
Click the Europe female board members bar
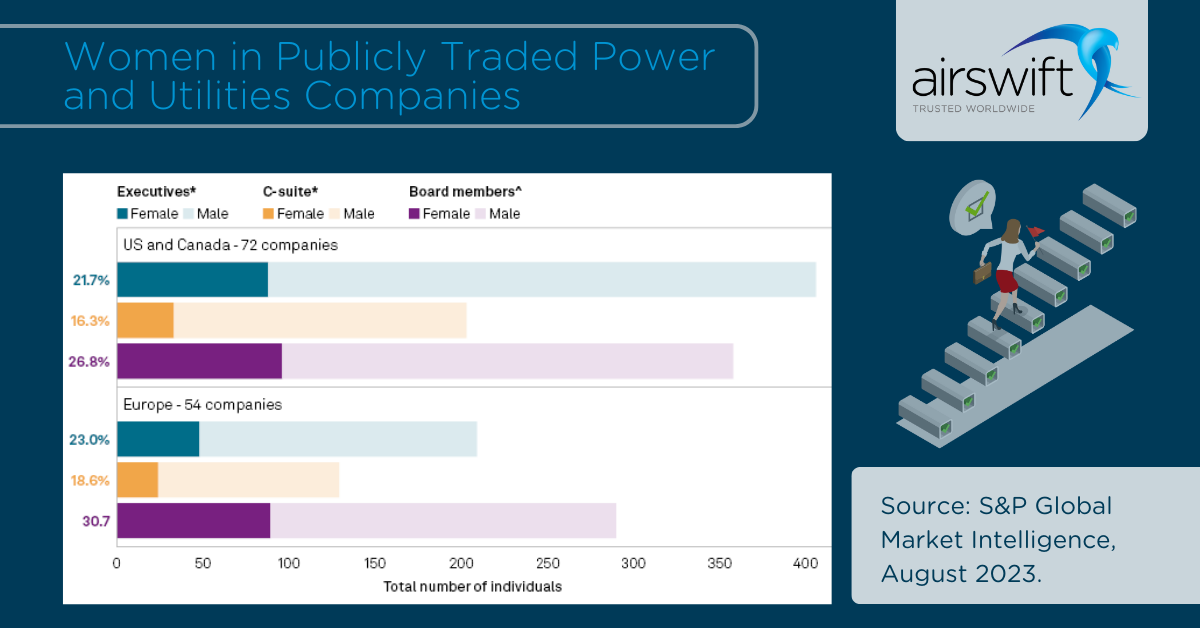click(193, 520)
